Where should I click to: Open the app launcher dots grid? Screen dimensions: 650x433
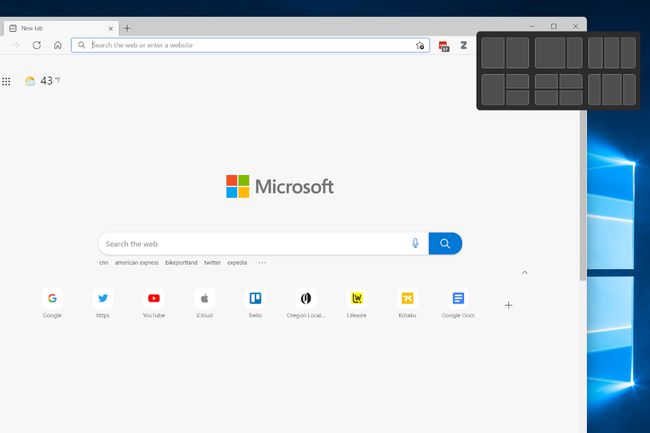click(x=6, y=81)
